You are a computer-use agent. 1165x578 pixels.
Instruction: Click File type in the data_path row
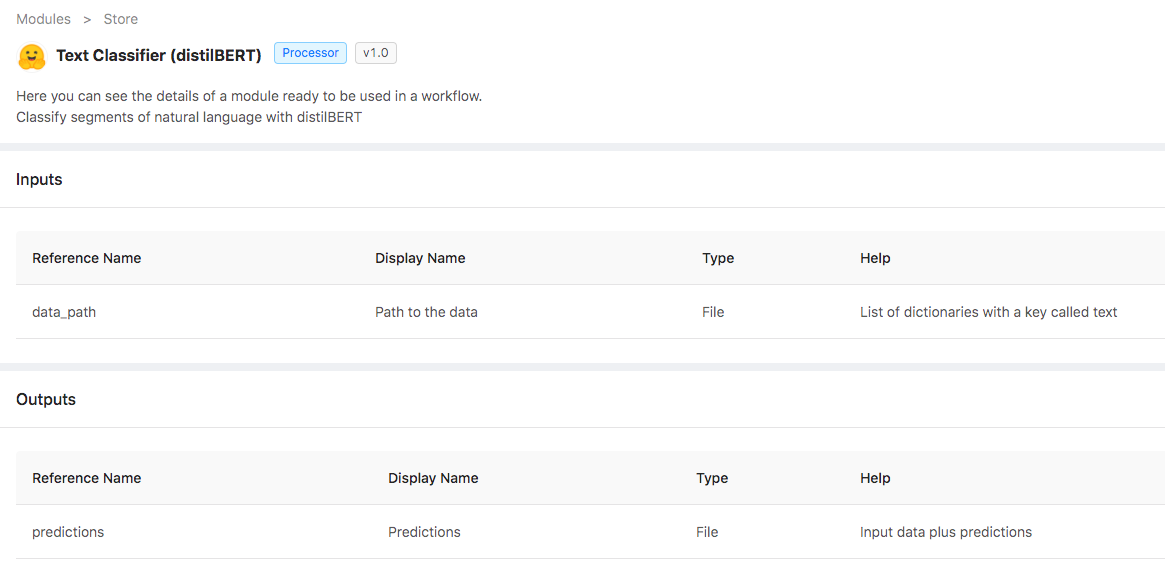(713, 312)
